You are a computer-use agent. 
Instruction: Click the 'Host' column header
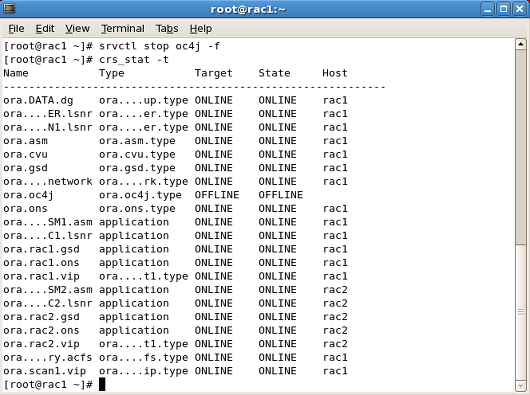pyautogui.click(x=335, y=73)
